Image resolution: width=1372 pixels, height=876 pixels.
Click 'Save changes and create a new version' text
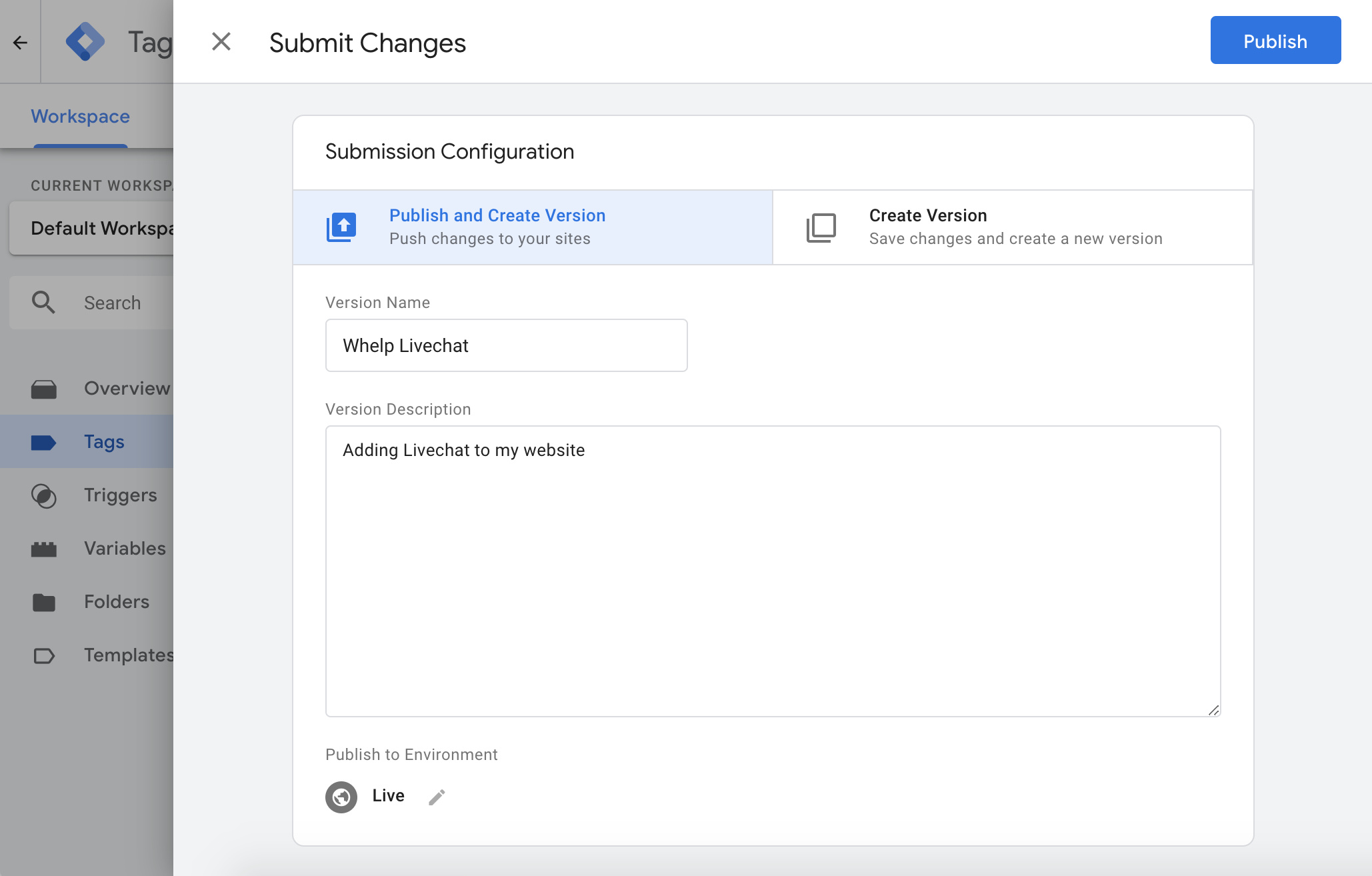point(1016,239)
